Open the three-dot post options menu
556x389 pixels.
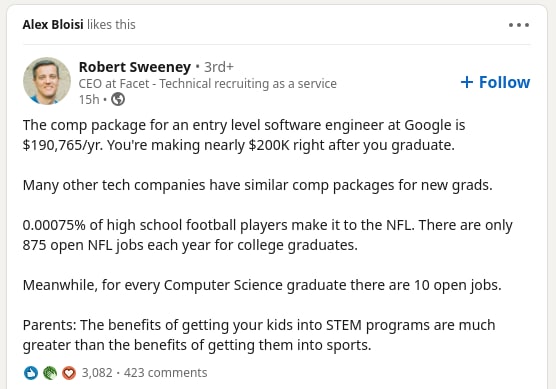[x=519, y=25]
